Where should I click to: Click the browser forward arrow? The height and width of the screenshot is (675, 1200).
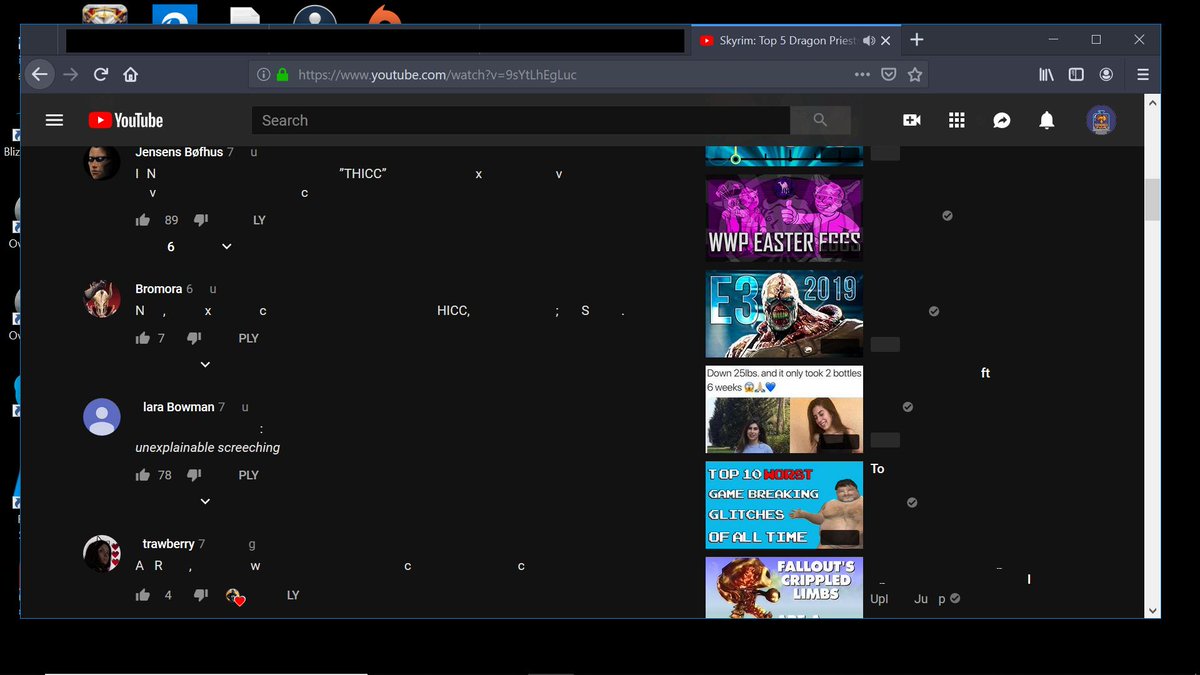pyautogui.click(x=70, y=74)
